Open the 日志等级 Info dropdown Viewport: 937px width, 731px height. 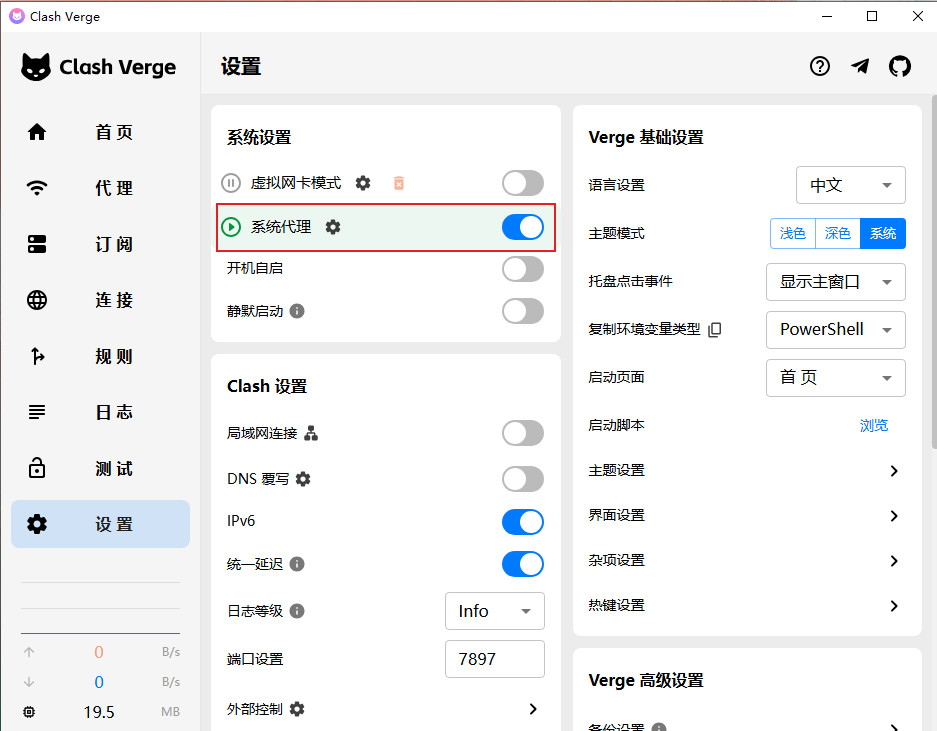pyautogui.click(x=494, y=611)
